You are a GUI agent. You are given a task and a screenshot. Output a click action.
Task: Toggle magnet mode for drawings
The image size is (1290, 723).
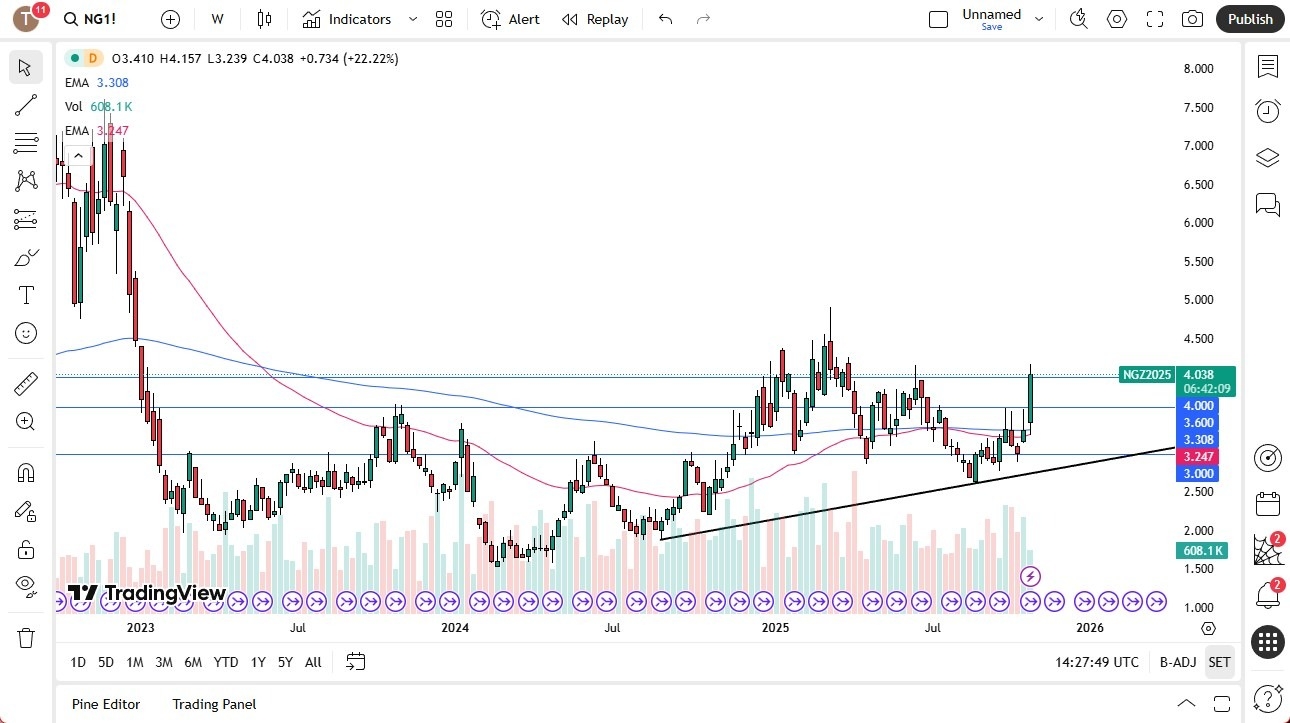click(26, 472)
